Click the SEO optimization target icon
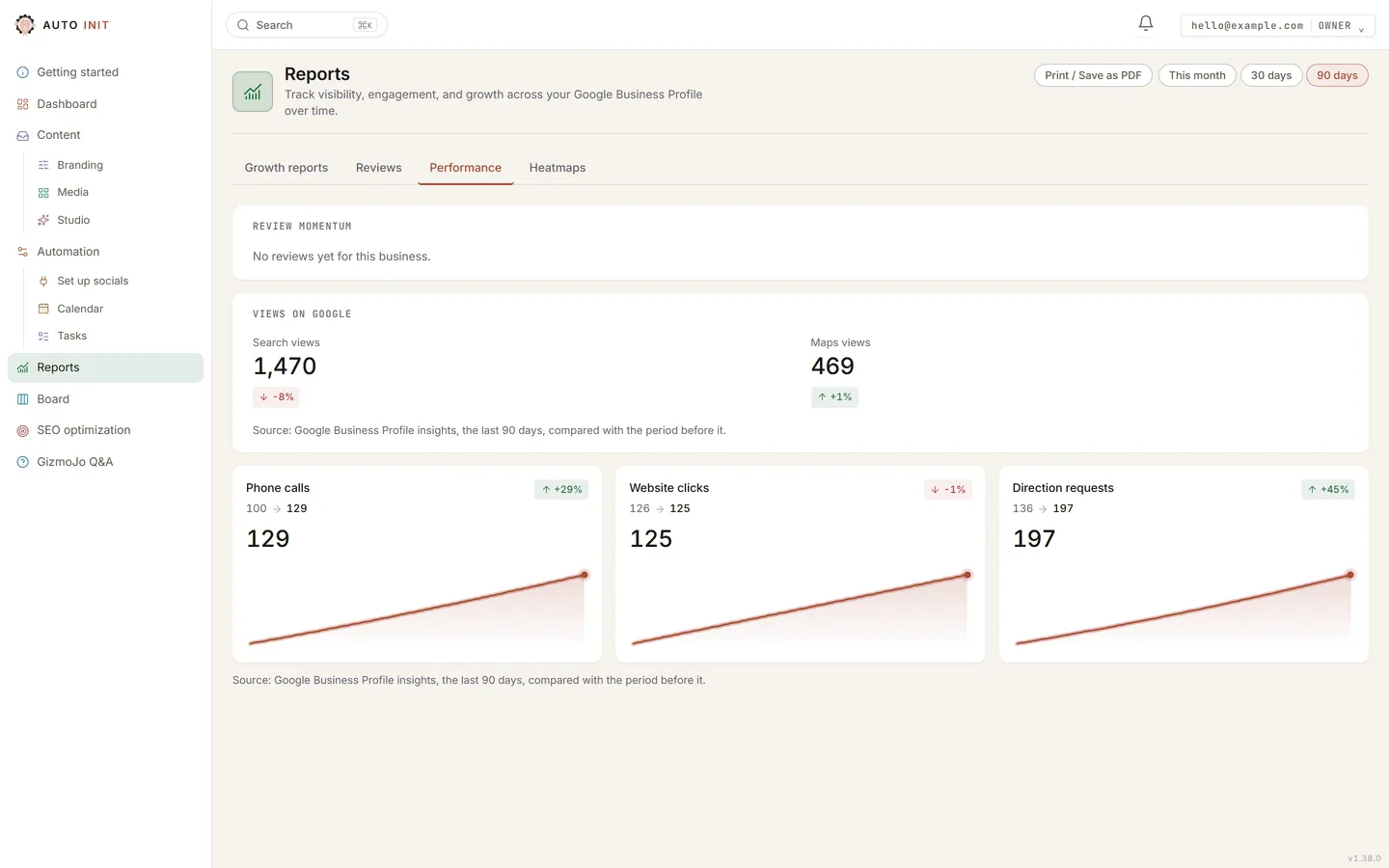Viewport: 1389px width, 868px height. 23,431
